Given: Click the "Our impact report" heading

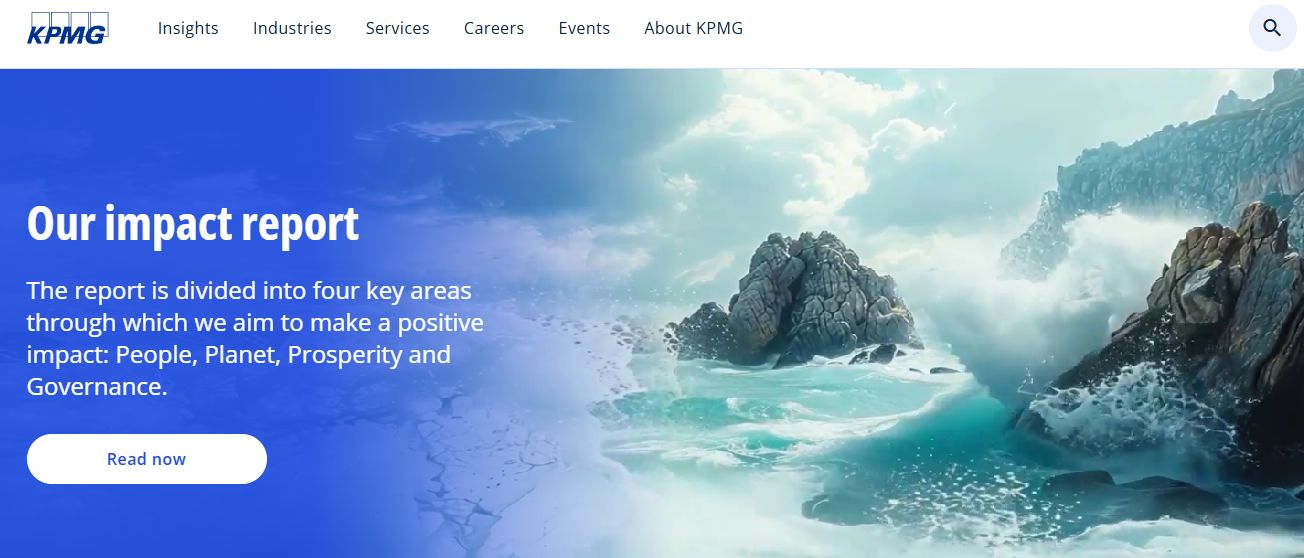Looking at the screenshot, I should click(193, 224).
